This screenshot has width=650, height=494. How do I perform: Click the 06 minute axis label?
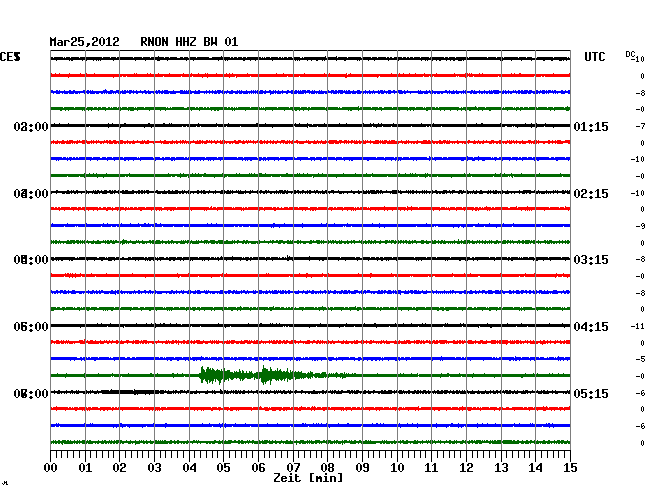(x=258, y=468)
